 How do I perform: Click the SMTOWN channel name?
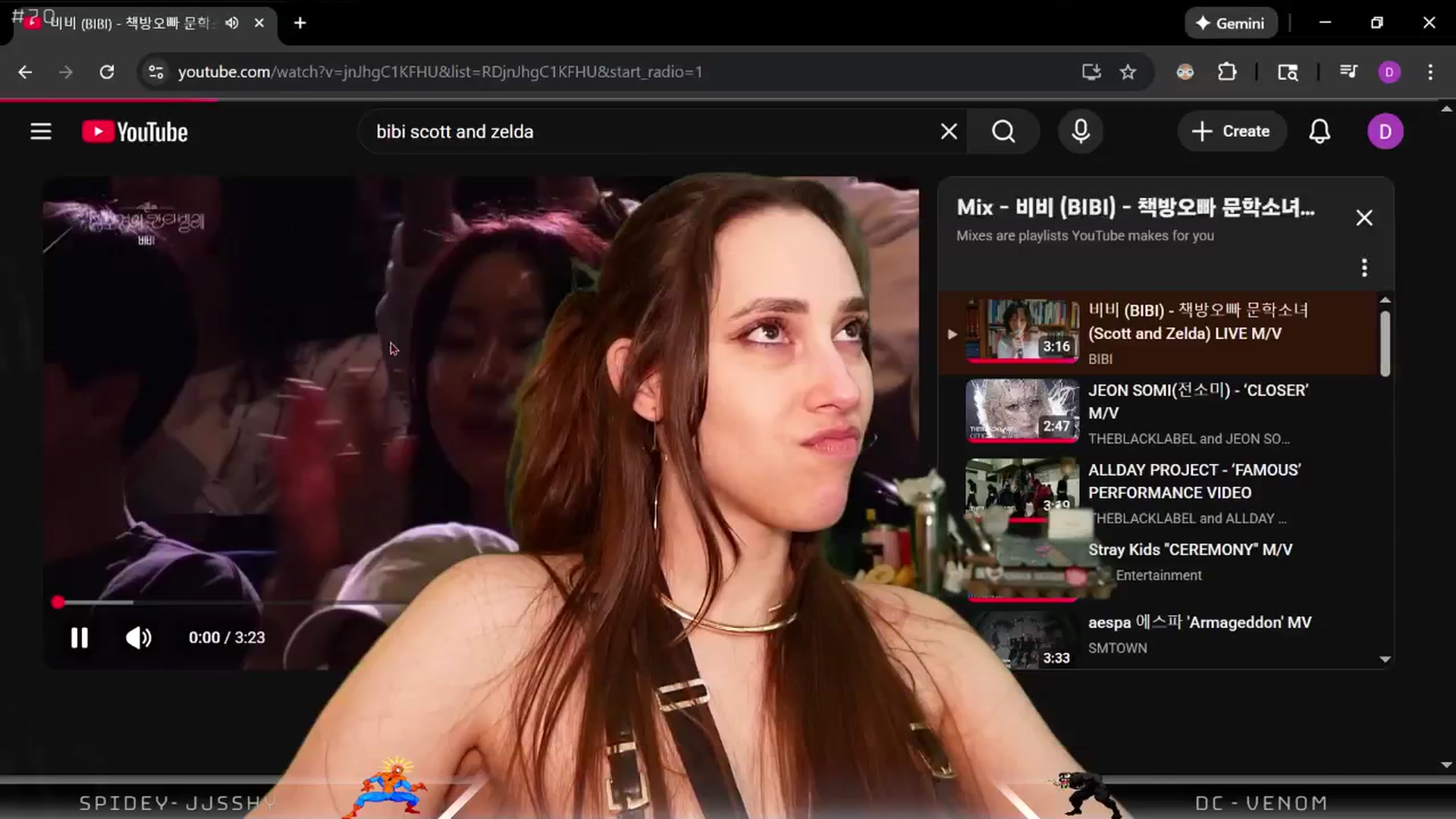(1117, 648)
